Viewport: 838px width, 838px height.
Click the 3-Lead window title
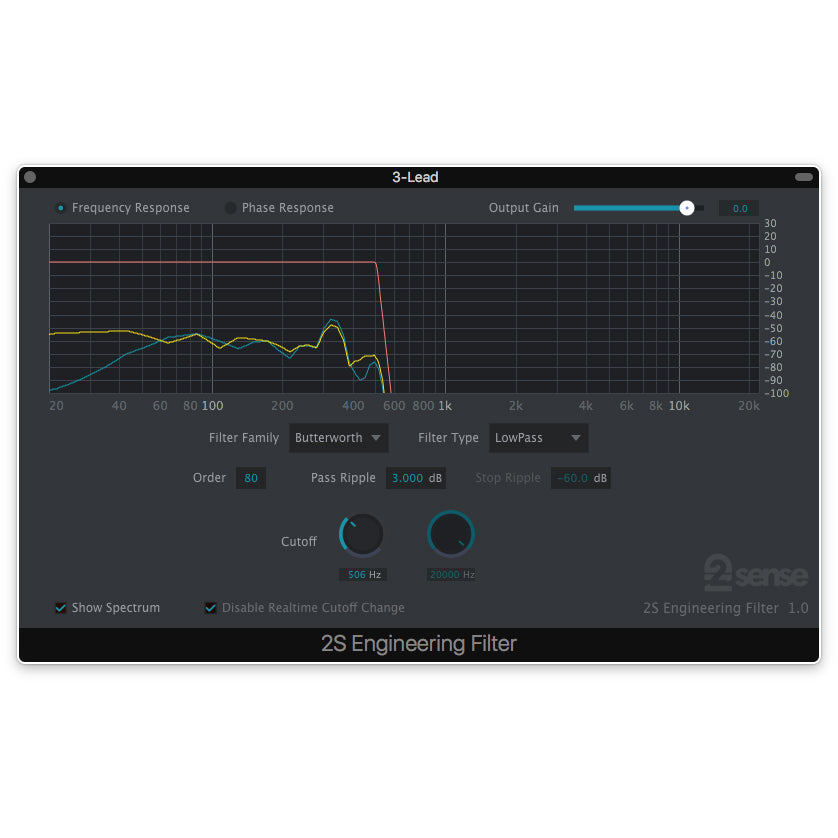(x=415, y=177)
